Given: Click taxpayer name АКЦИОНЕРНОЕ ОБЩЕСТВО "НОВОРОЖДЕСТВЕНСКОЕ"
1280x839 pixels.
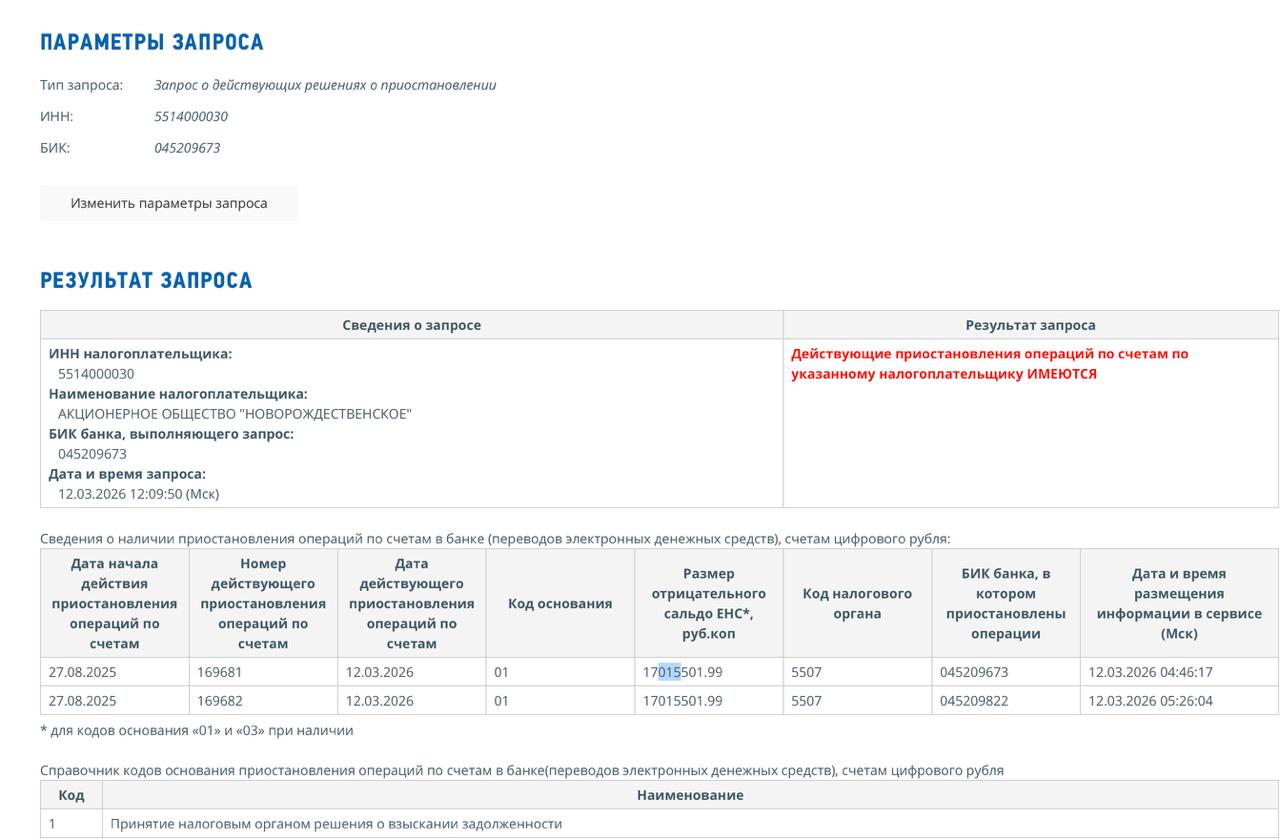Looking at the screenshot, I should [234, 414].
